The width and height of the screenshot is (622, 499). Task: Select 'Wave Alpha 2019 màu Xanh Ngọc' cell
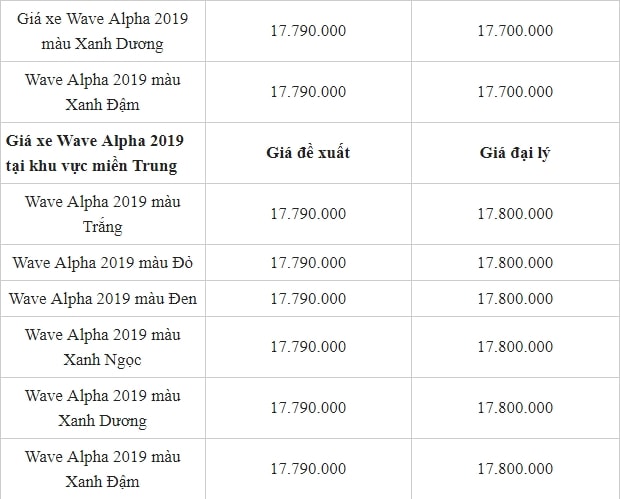tap(103, 347)
